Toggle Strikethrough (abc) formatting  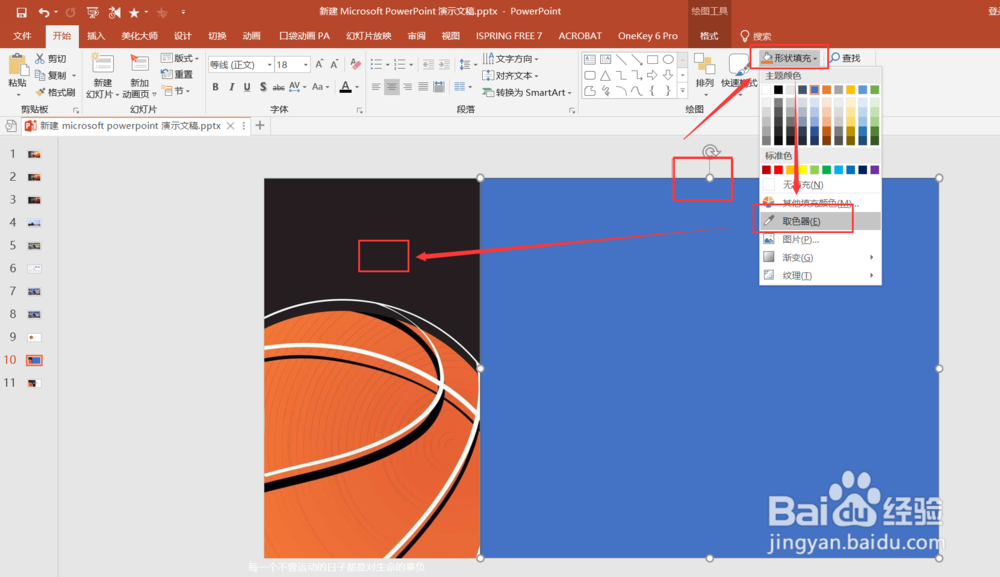pyautogui.click(x=279, y=87)
